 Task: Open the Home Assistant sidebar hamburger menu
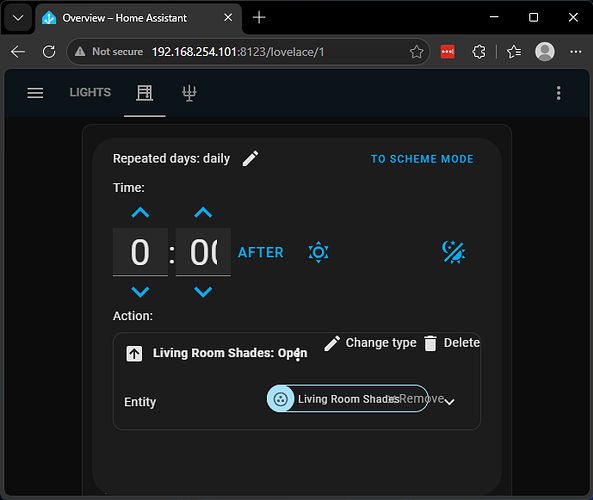pyautogui.click(x=35, y=93)
